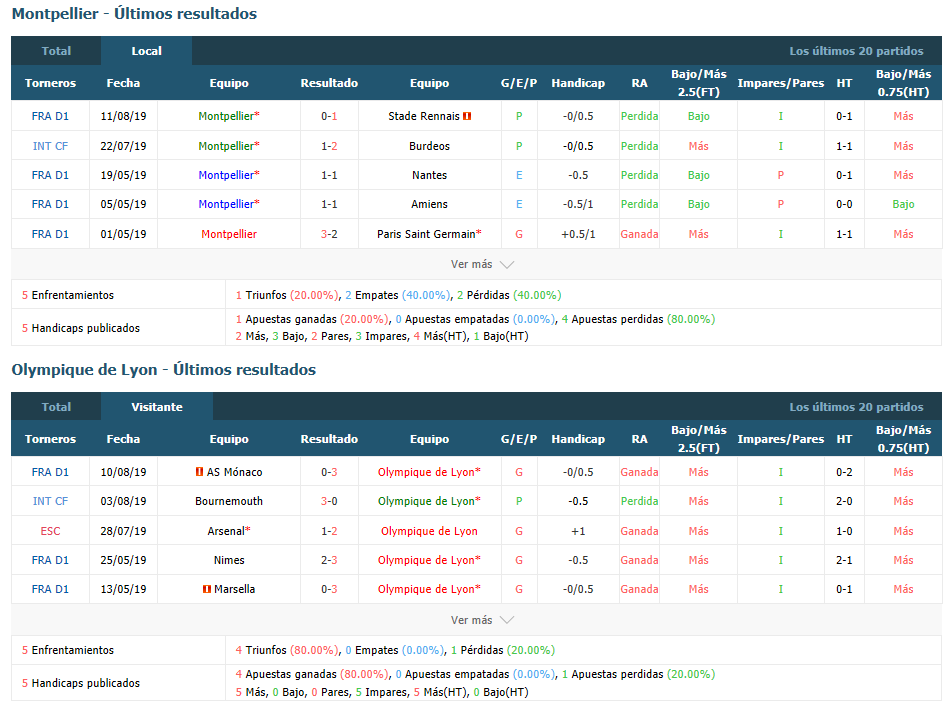Click red card icon beside Marsella

207,589
